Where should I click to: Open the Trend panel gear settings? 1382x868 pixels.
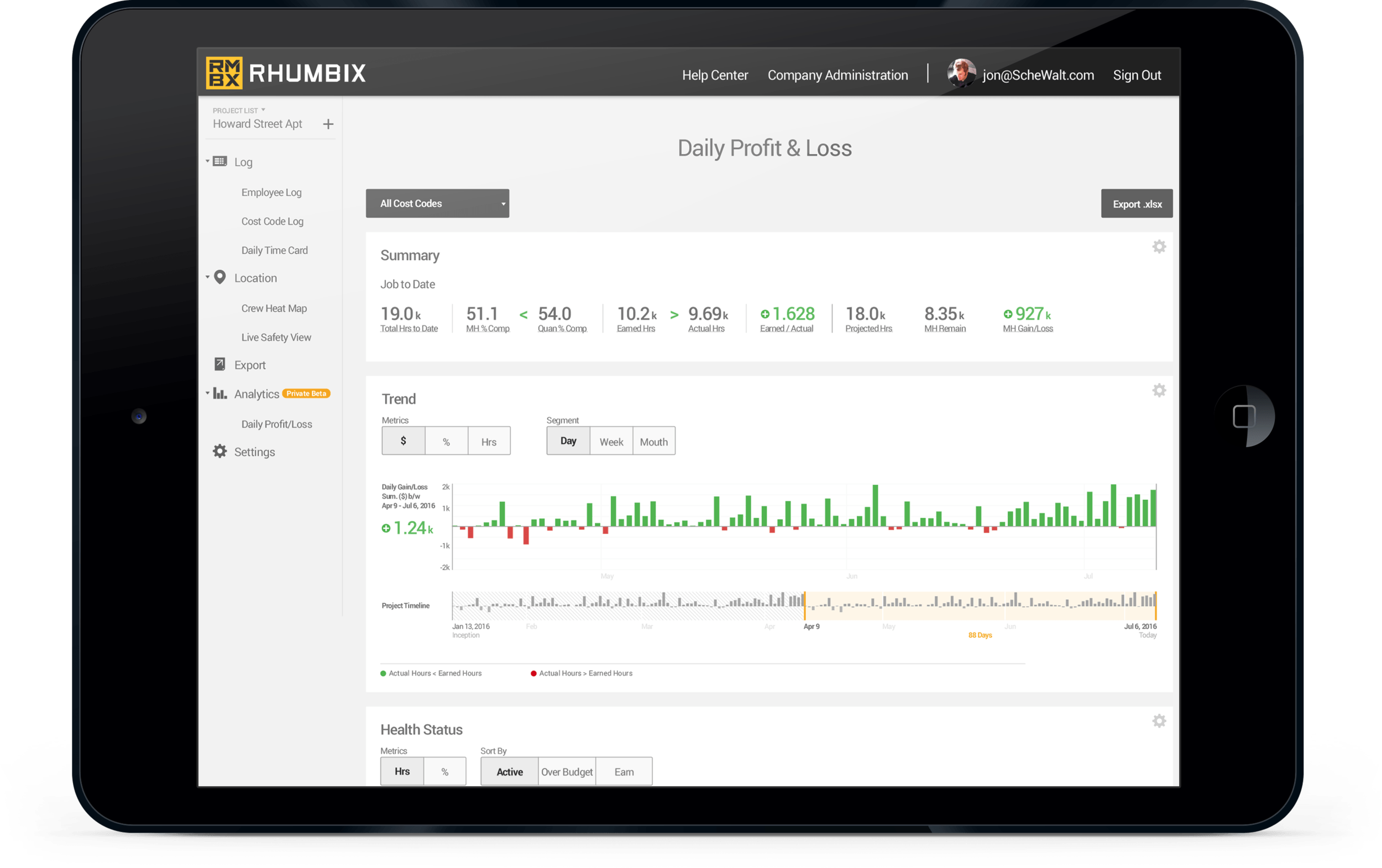coord(1159,390)
